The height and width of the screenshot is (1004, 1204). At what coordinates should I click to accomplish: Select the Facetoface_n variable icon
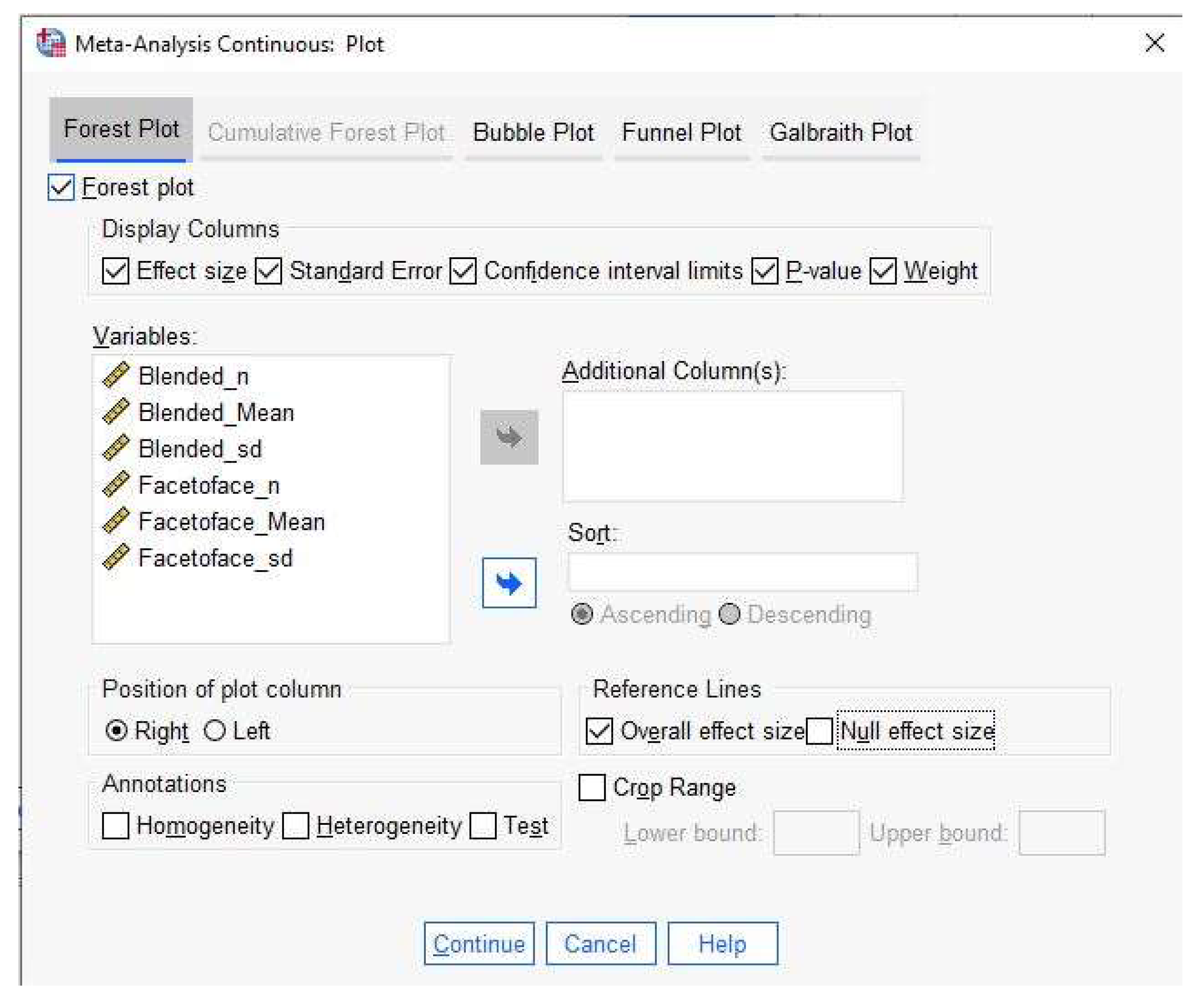[x=116, y=484]
